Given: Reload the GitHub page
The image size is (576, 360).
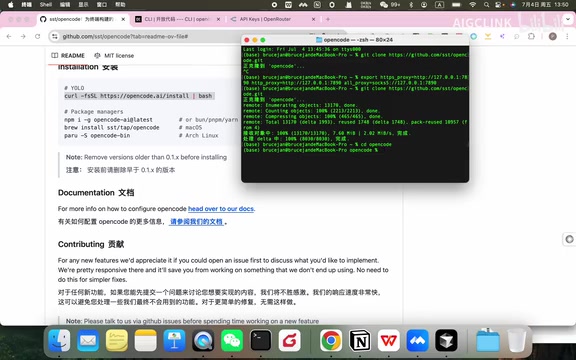Looking at the screenshot, I should click(x=37, y=36).
